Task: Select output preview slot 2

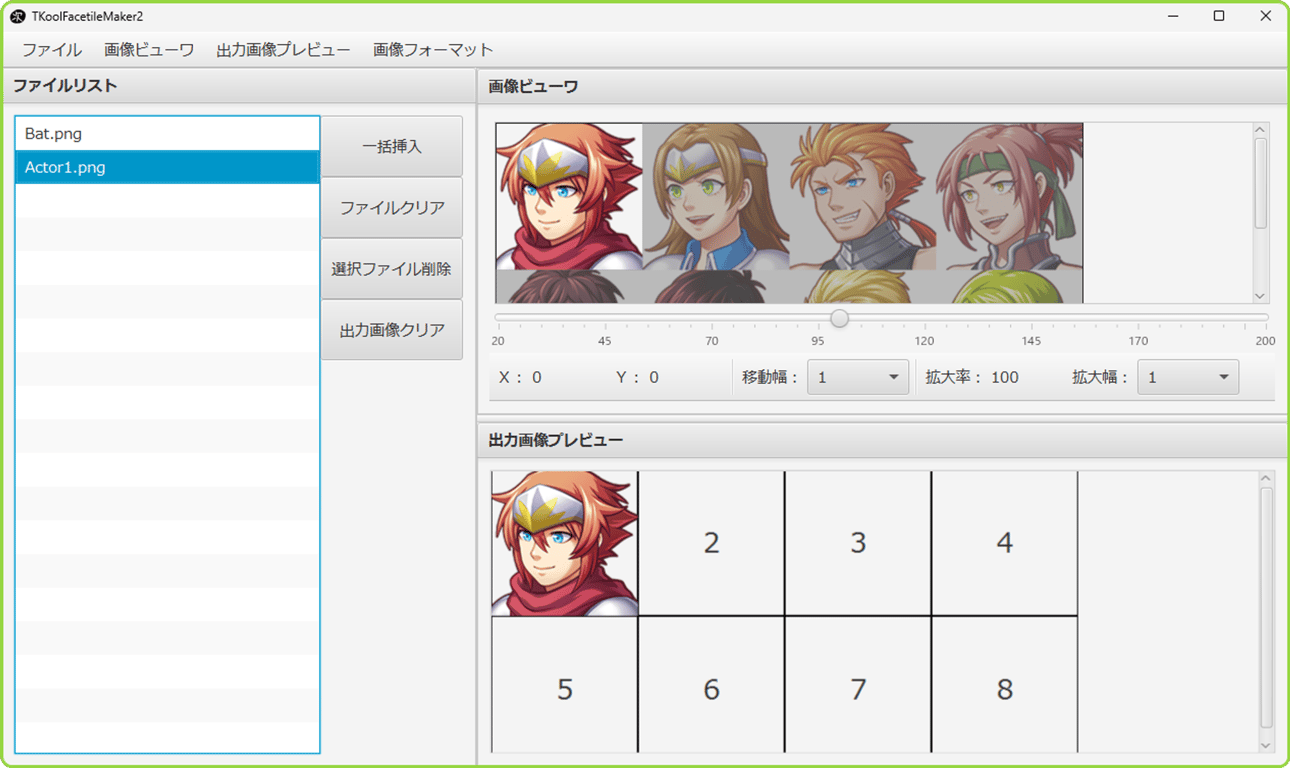Action: click(712, 543)
